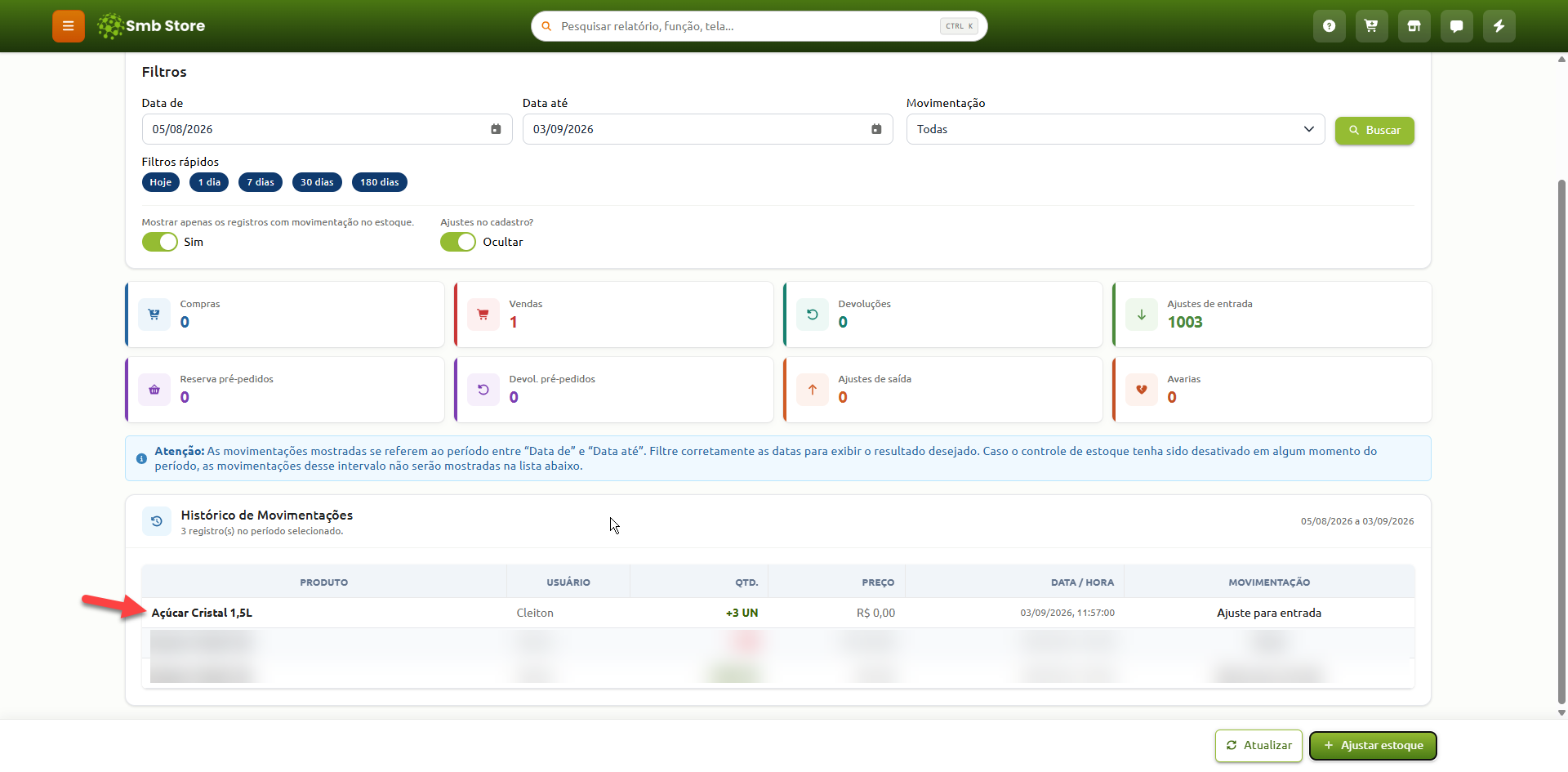
Task: Select the 180 dias quick filter
Action: [x=380, y=182]
